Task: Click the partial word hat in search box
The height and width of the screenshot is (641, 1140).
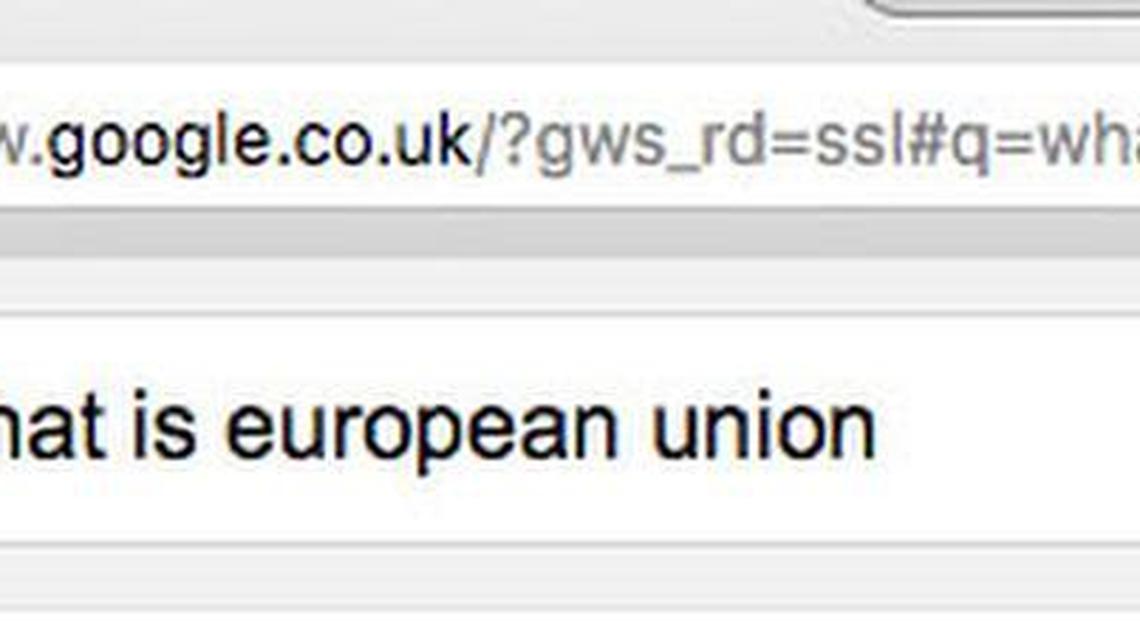Action: pyautogui.click(x=52, y=429)
